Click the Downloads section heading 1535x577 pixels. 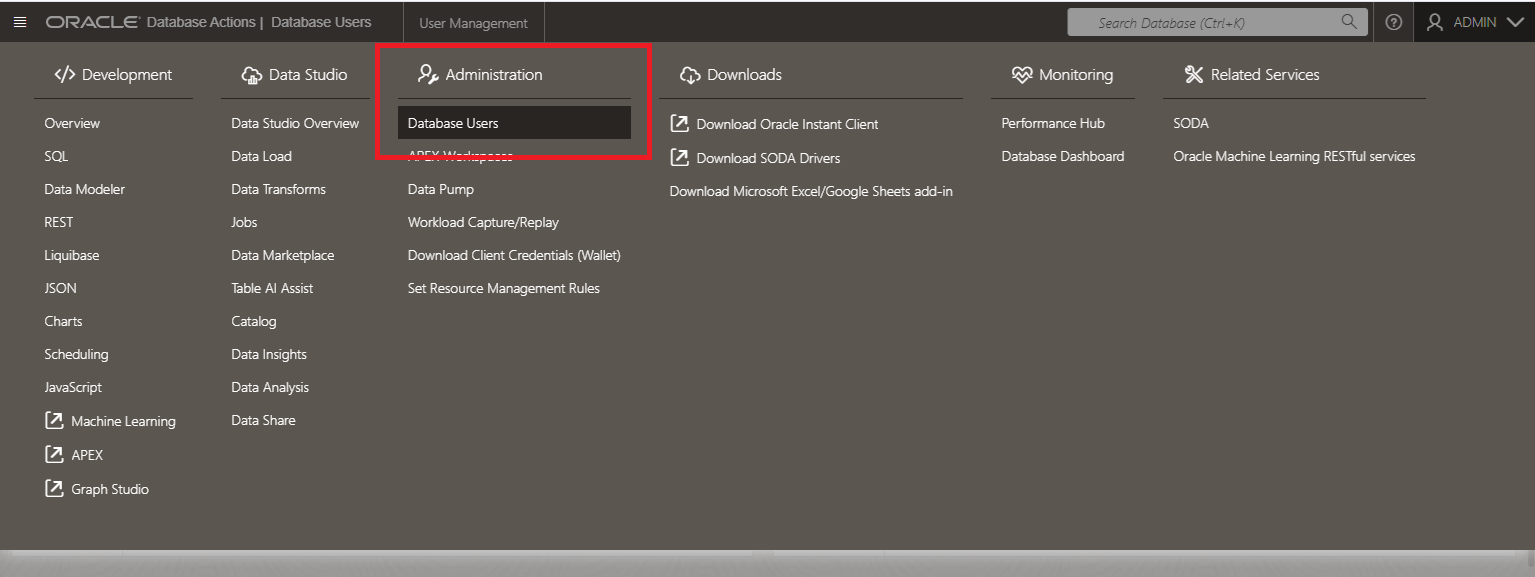click(x=744, y=74)
